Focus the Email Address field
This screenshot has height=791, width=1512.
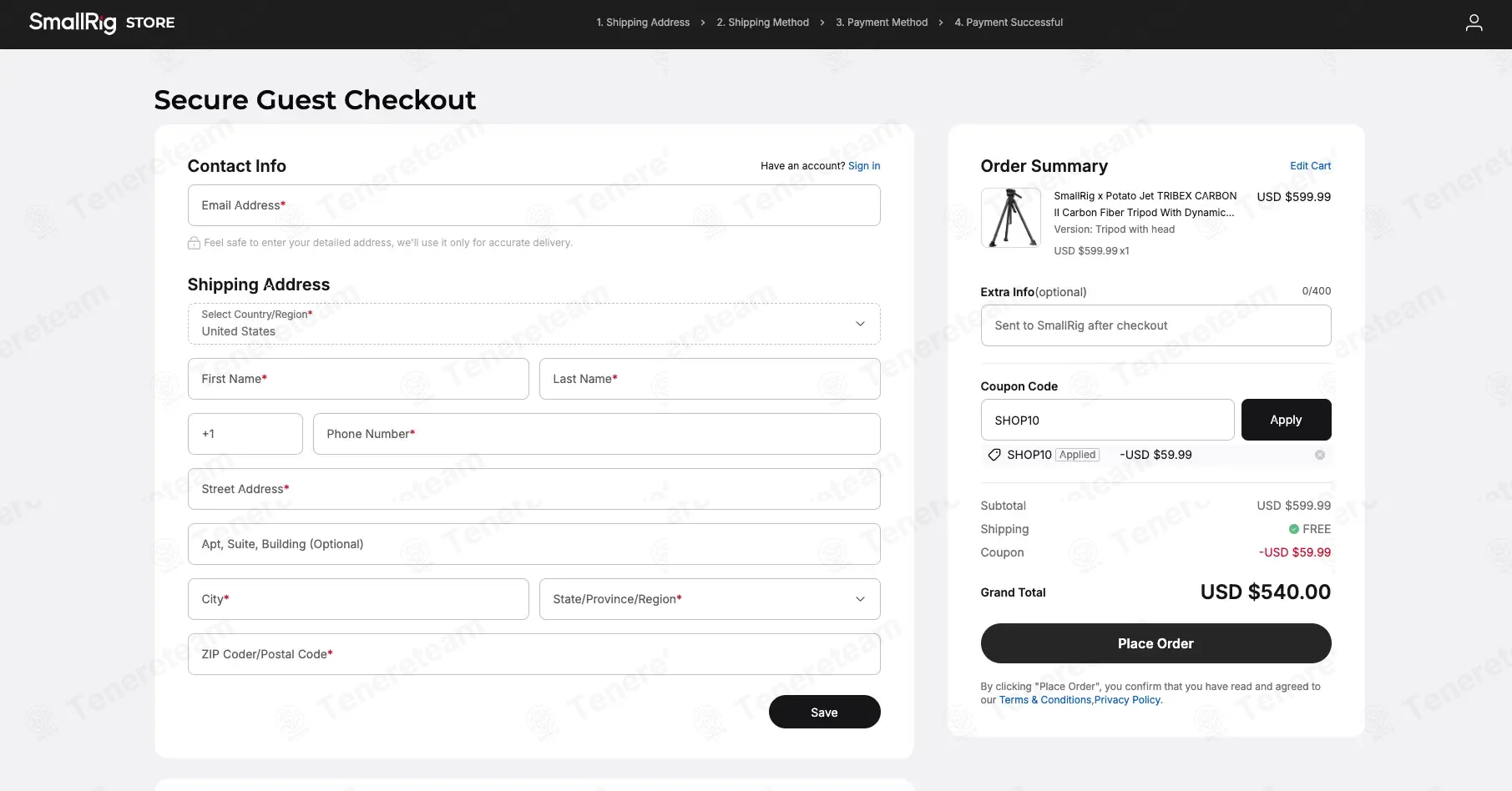[534, 205]
